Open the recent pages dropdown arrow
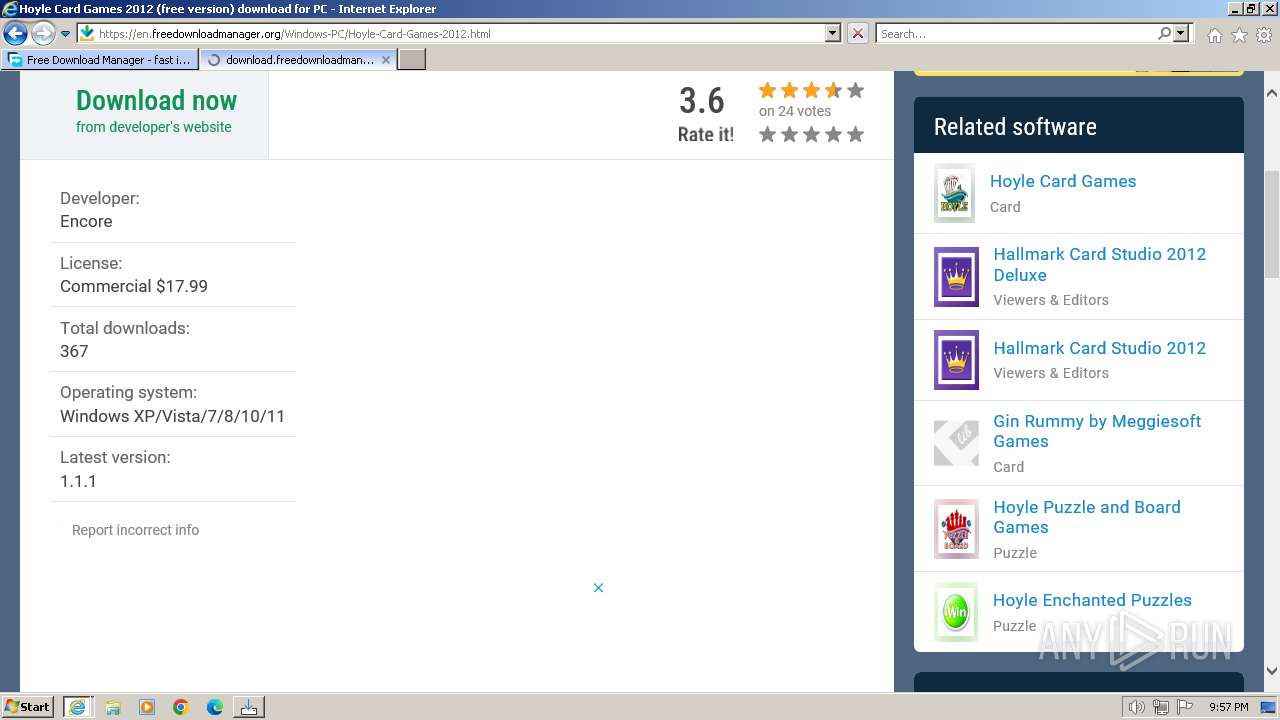 point(65,34)
